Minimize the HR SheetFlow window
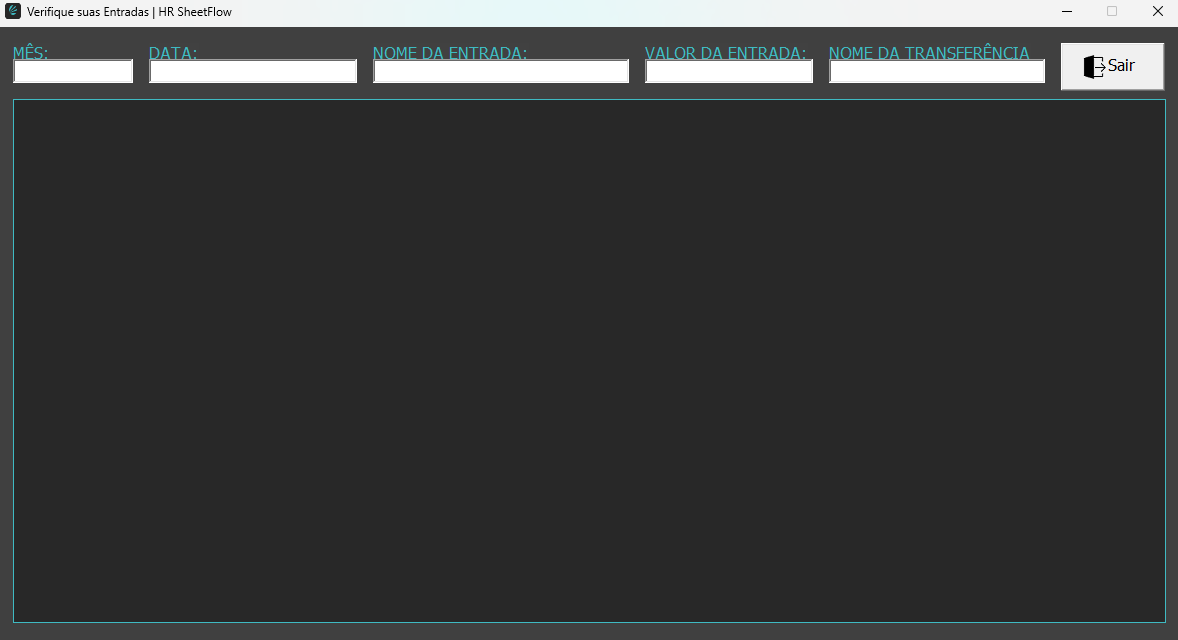The image size is (1178, 640). pyautogui.click(x=1067, y=11)
